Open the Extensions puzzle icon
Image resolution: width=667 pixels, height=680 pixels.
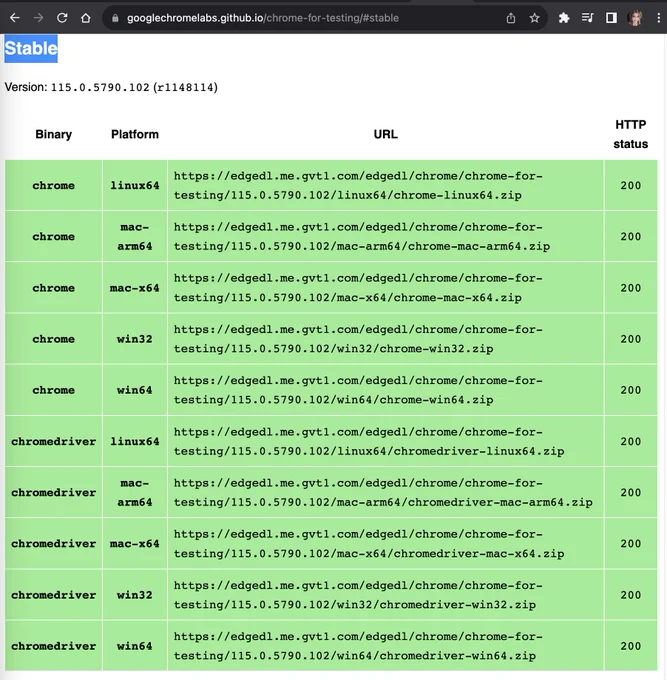564,18
